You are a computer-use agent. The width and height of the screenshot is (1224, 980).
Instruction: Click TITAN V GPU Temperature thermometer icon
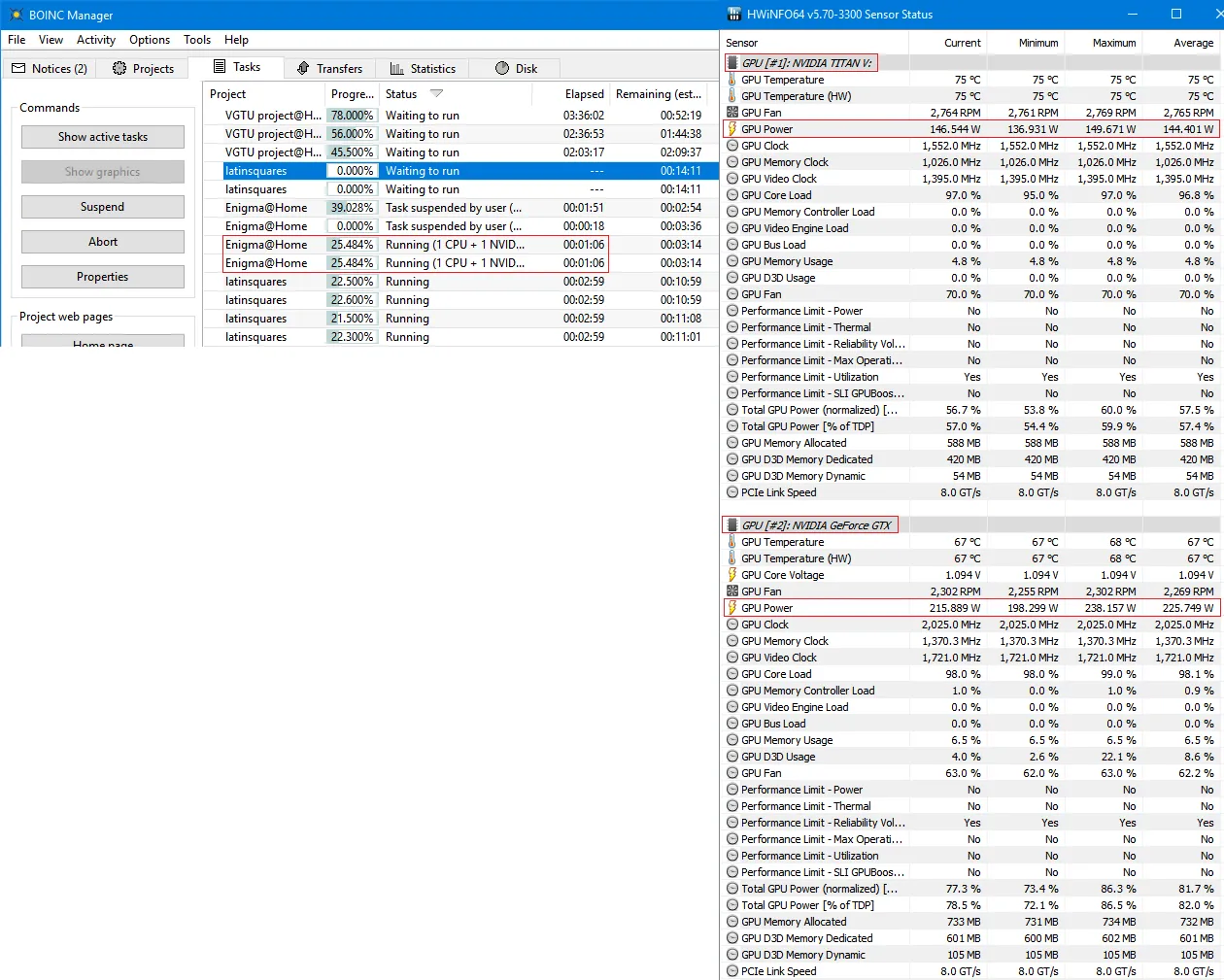click(732, 80)
